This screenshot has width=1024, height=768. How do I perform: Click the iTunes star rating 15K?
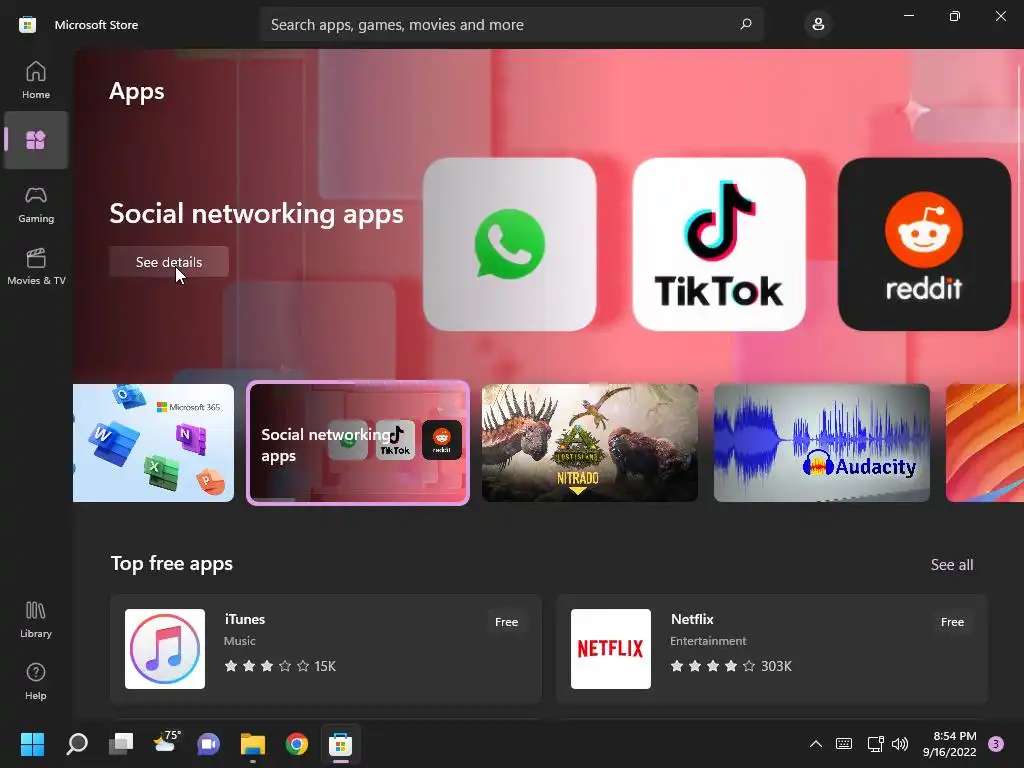280,666
